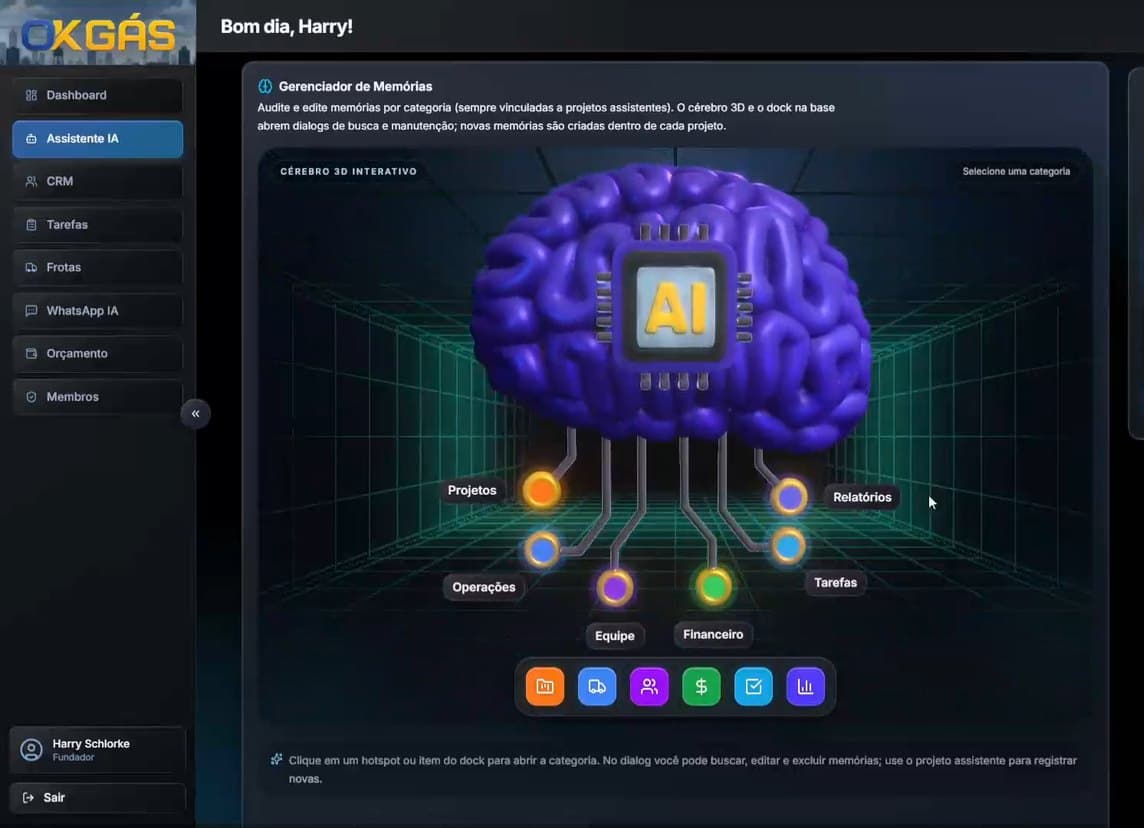Open Tarefas in the sidebar menu
The width and height of the screenshot is (1144, 828).
point(98,225)
